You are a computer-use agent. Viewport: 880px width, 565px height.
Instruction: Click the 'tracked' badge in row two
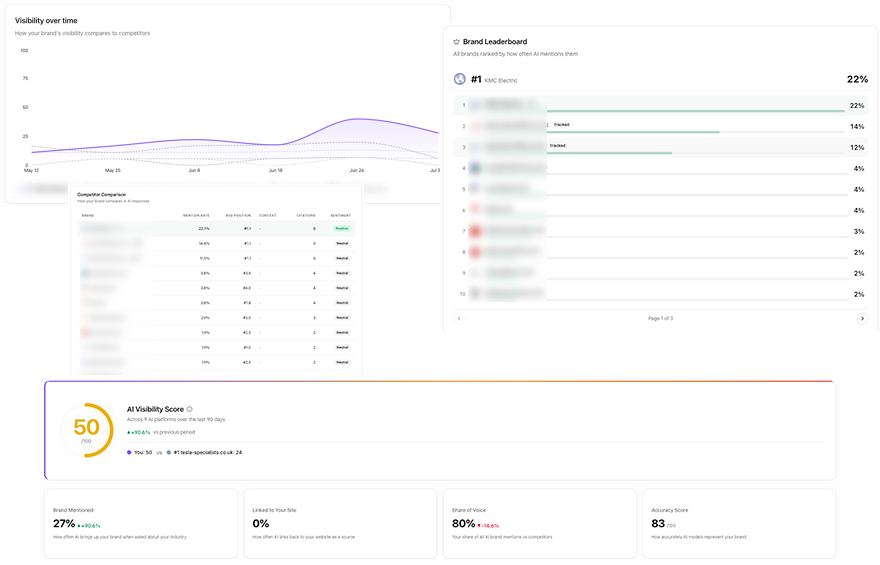(x=561, y=125)
